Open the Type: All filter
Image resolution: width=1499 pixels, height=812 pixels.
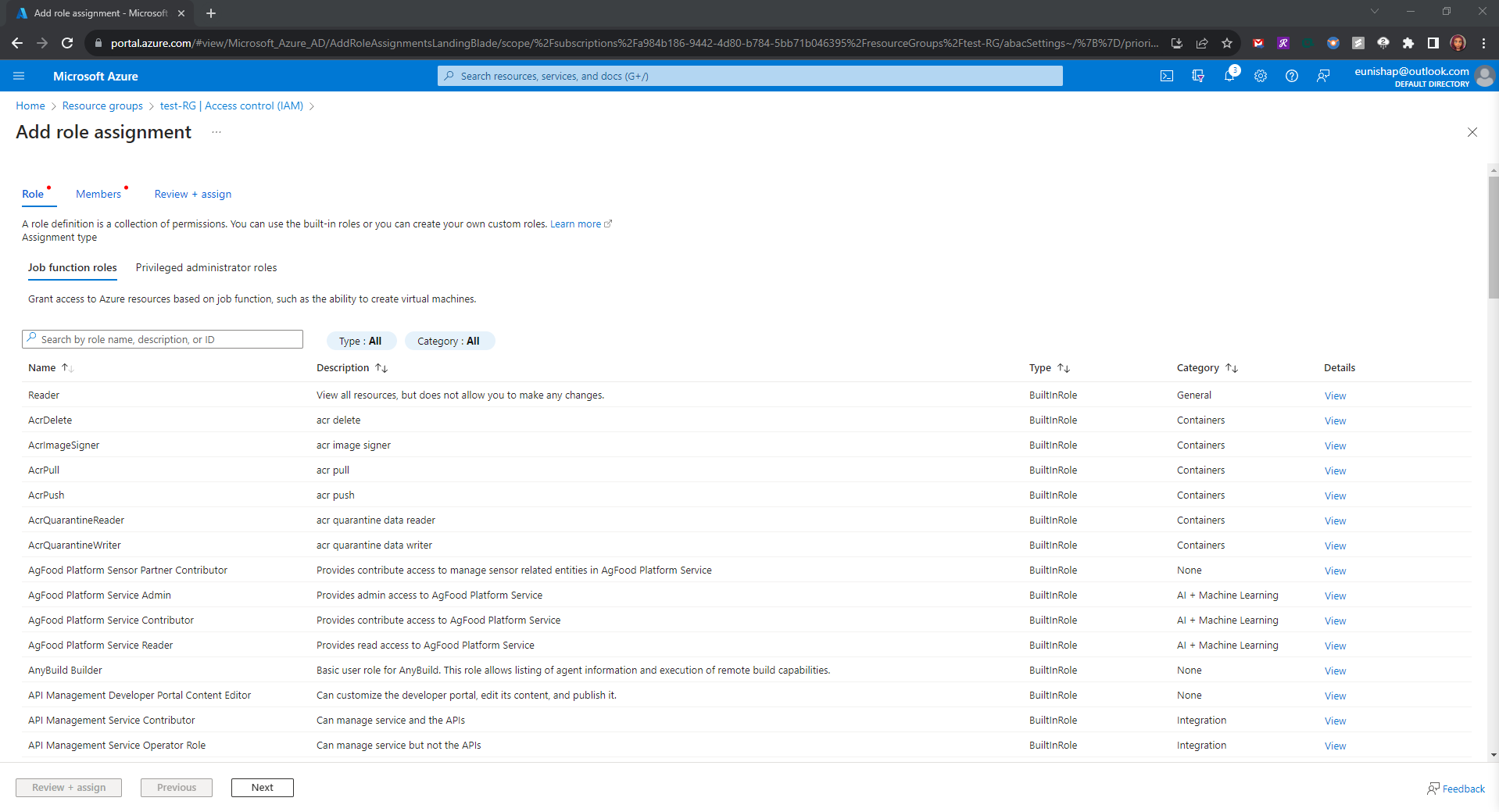pos(360,341)
